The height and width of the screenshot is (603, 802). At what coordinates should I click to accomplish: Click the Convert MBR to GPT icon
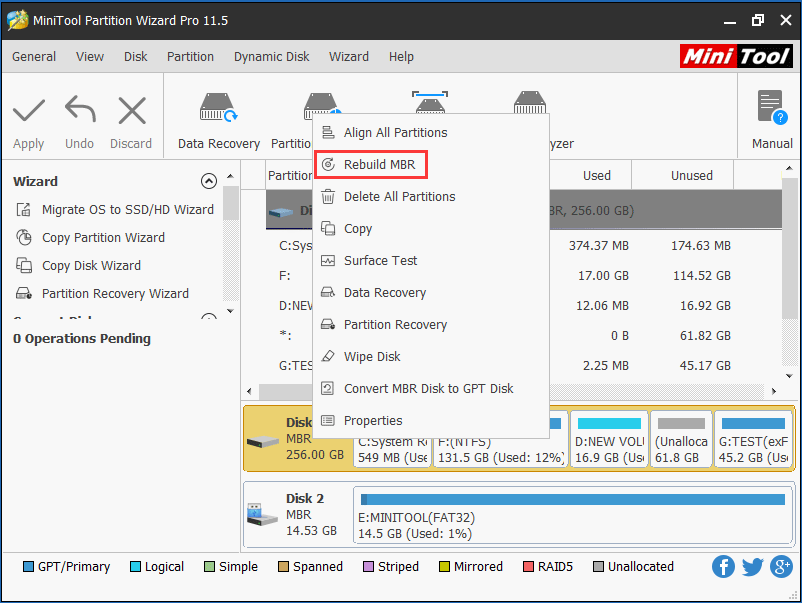[x=328, y=389]
